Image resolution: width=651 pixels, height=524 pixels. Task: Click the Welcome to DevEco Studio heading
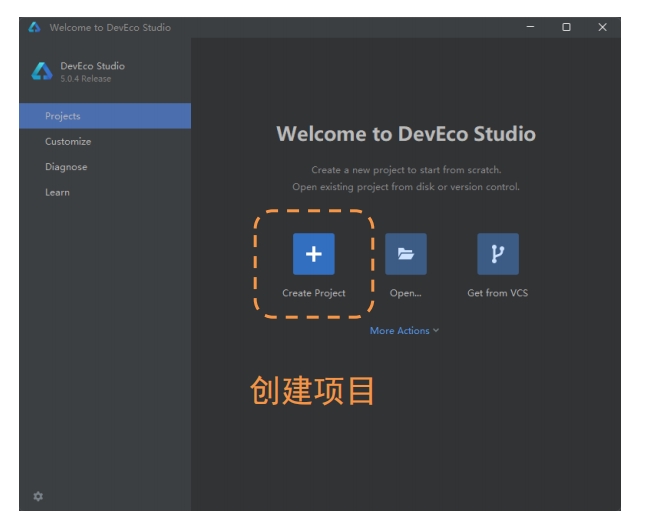[x=405, y=134]
